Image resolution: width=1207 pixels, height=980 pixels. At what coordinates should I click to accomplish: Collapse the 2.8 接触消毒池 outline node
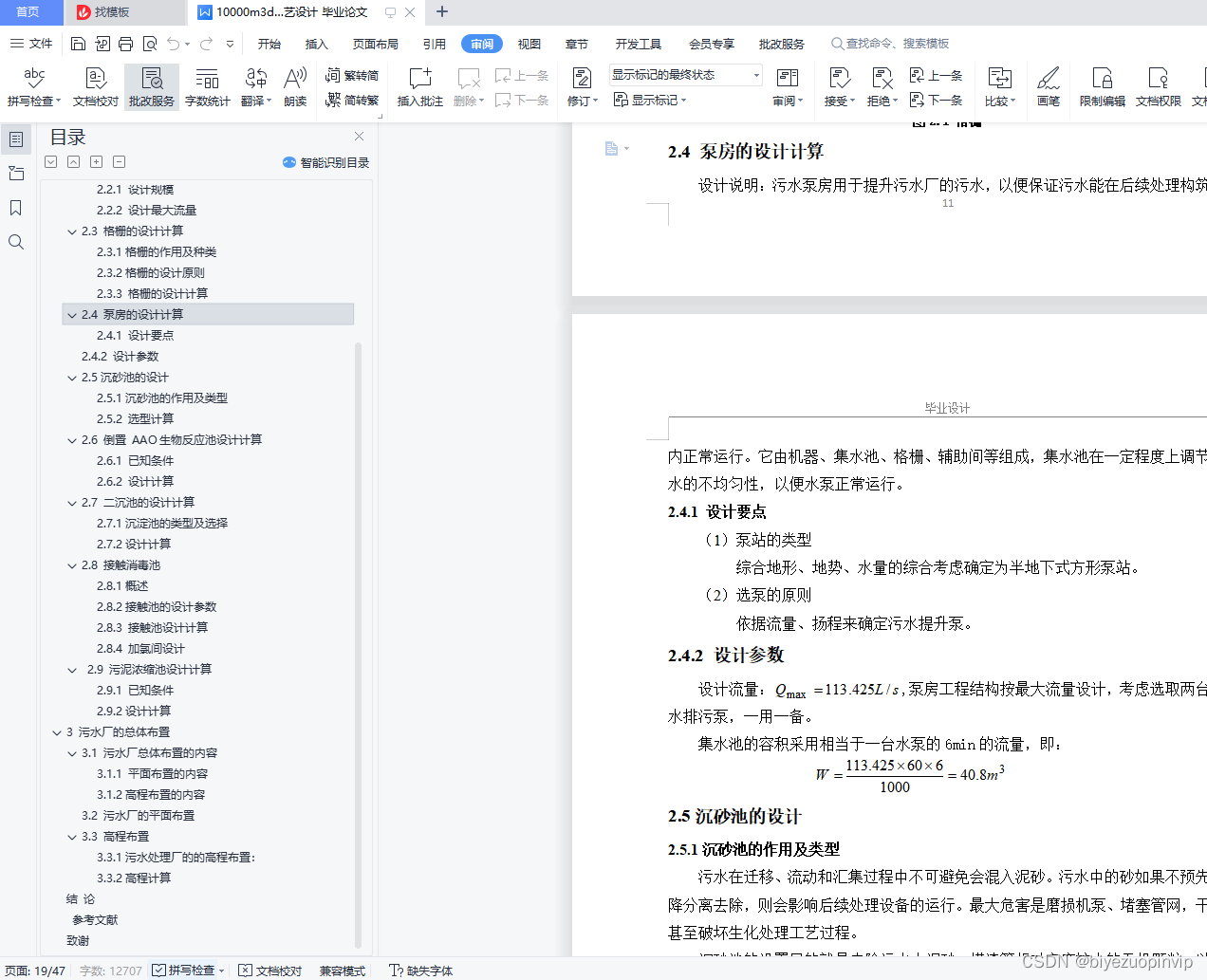pyautogui.click(x=72, y=565)
